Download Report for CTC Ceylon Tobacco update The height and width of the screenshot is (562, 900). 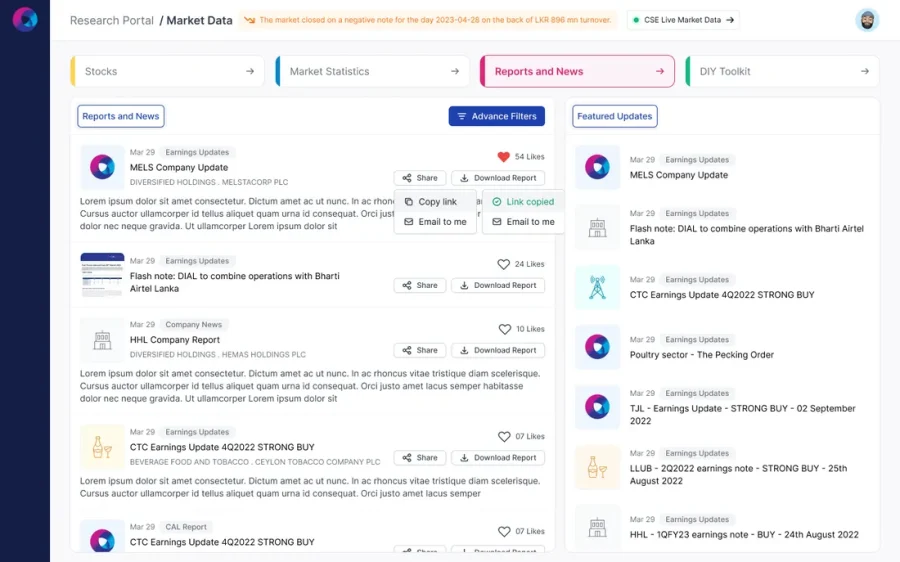click(498, 458)
